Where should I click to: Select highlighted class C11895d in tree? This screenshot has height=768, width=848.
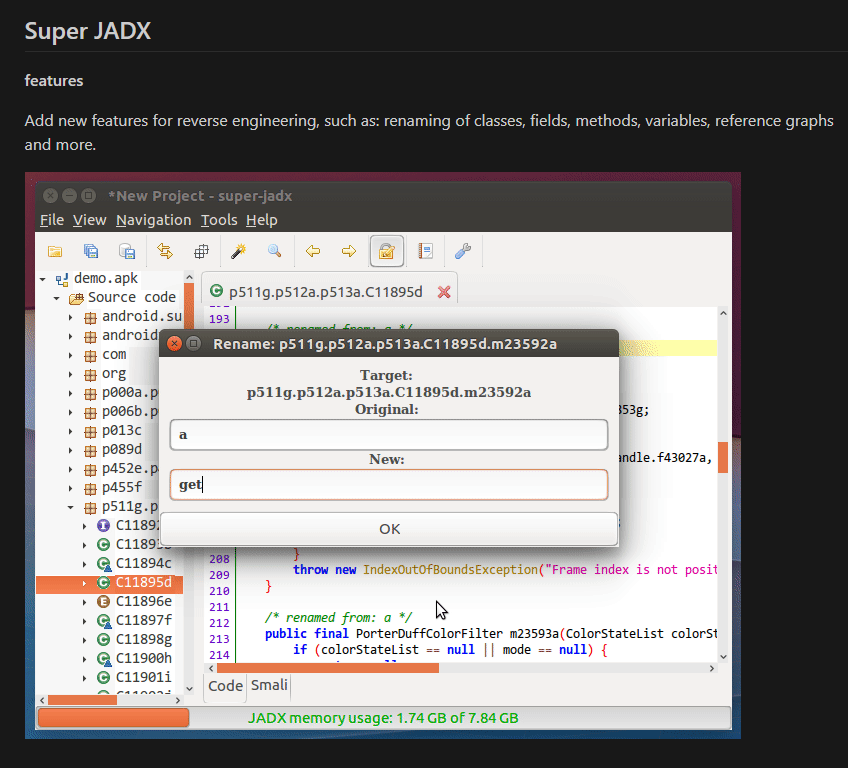tap(143, 582)
